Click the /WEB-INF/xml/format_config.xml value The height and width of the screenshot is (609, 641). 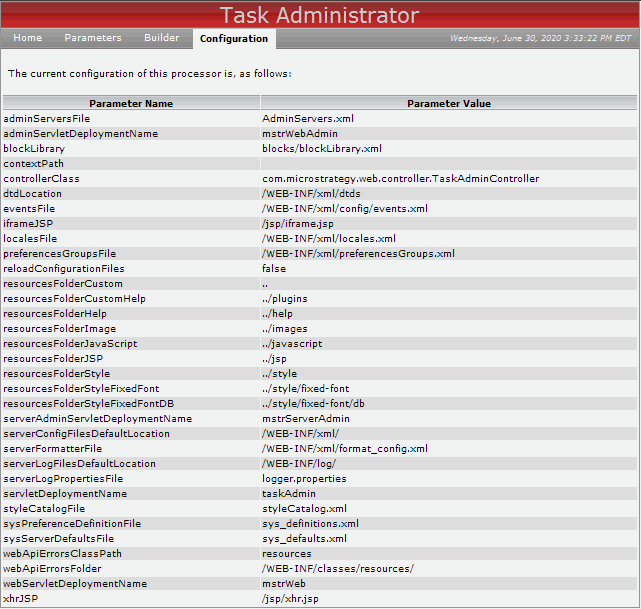click(x=345, y=449)
